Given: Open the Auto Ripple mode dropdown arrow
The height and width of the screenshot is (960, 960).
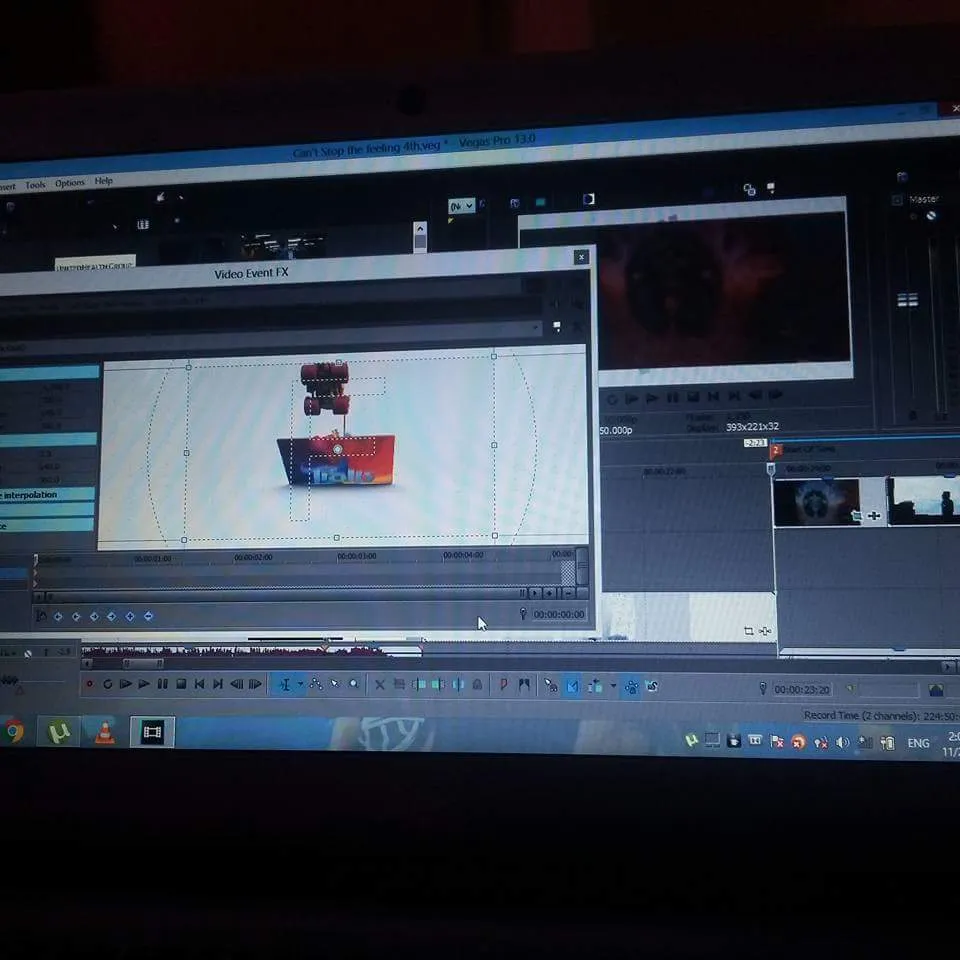Looking at the screenshot, I should point(613,687).
